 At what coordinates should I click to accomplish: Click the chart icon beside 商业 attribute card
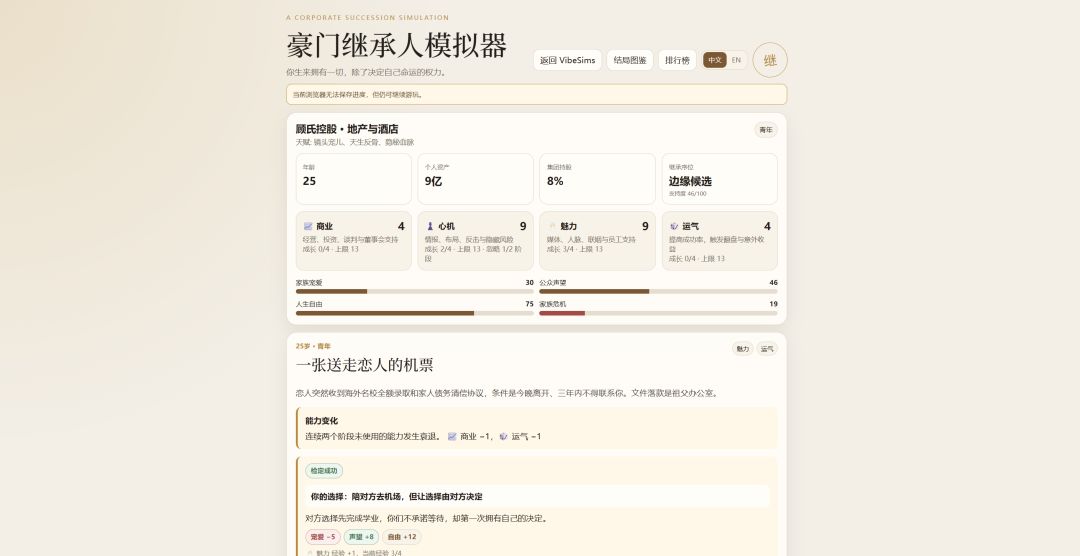(308, 226)
